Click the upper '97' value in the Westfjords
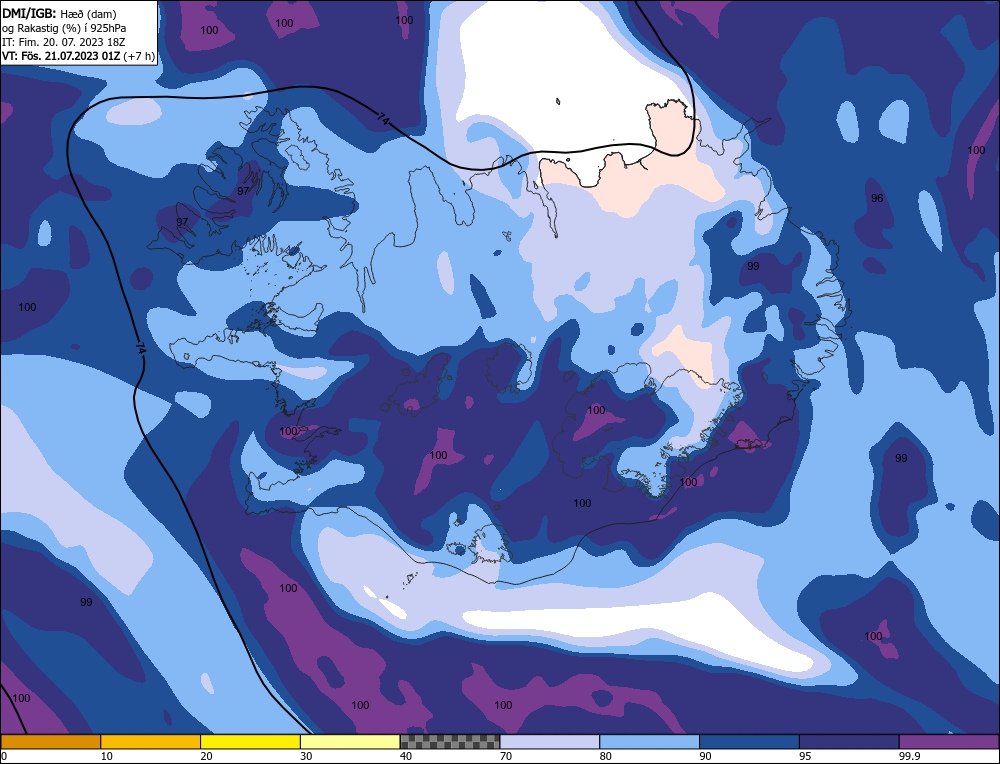 [x=243, y=191]
